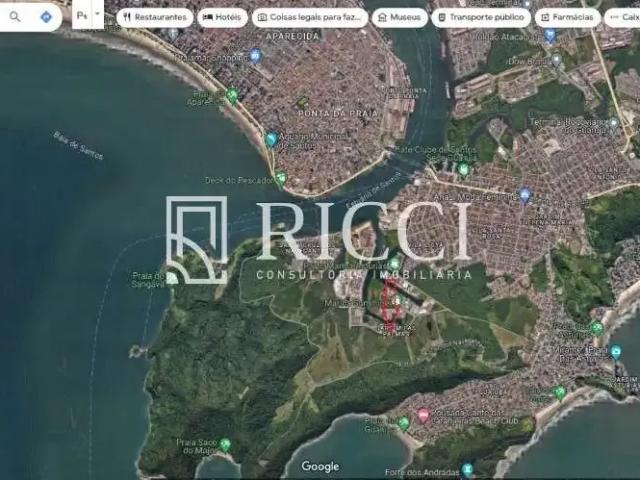This screenshot has width=640, height=480.
Task: Open the Praiamar Shopping pin
Action: click(x=256, y=56)
